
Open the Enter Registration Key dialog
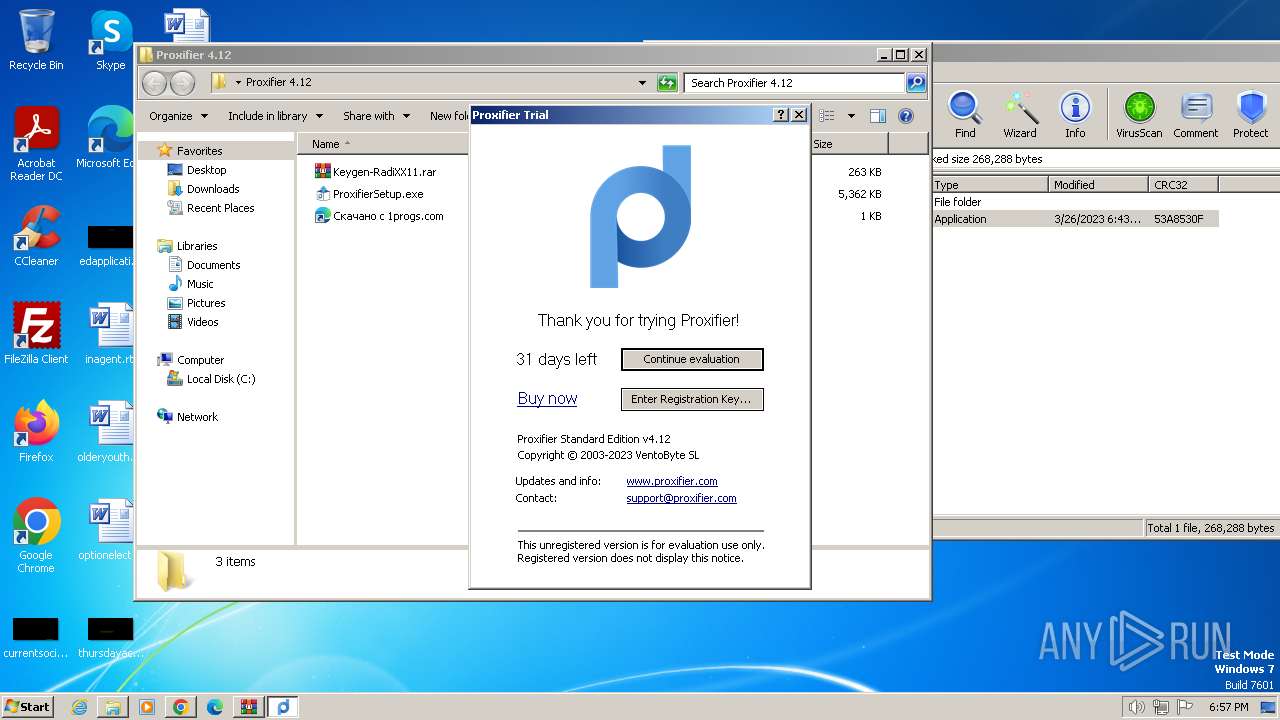pyautogui.click(x=692, y=399)
